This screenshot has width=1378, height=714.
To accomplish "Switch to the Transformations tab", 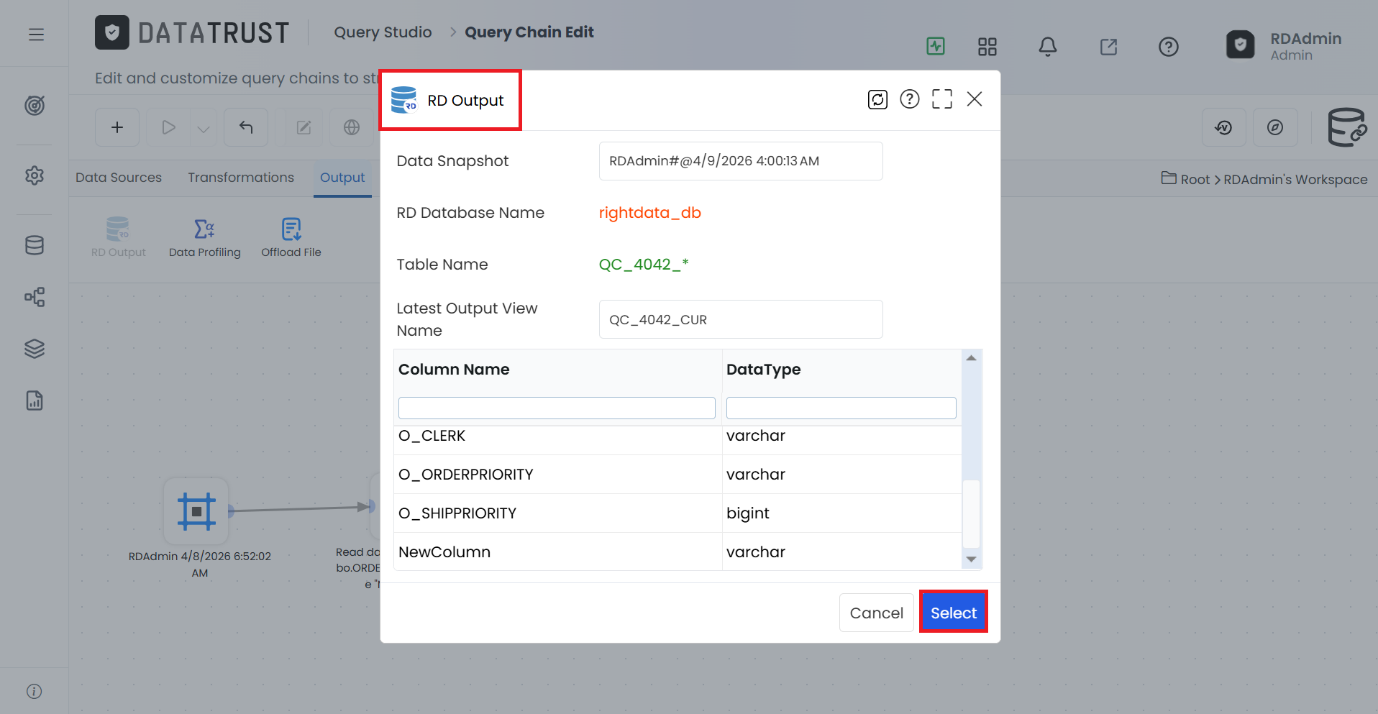I will 241,177.
